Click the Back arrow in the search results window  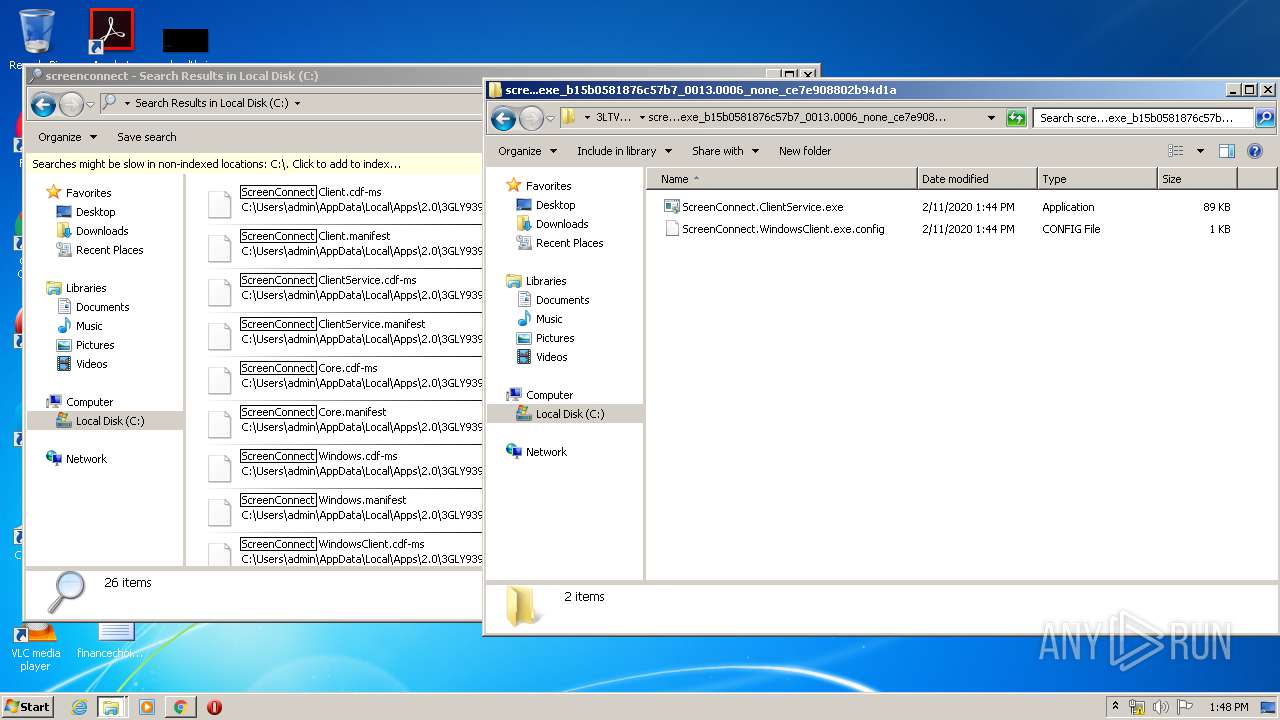[43, 103]
